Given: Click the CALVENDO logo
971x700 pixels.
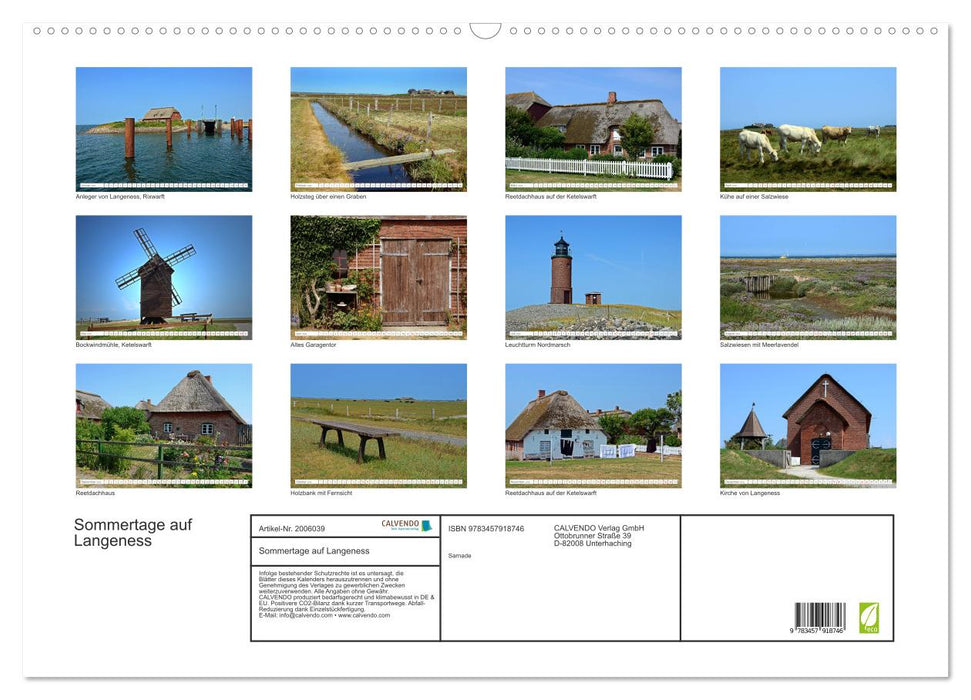Looking at the screenshot, I should click(x=406, y=525).
